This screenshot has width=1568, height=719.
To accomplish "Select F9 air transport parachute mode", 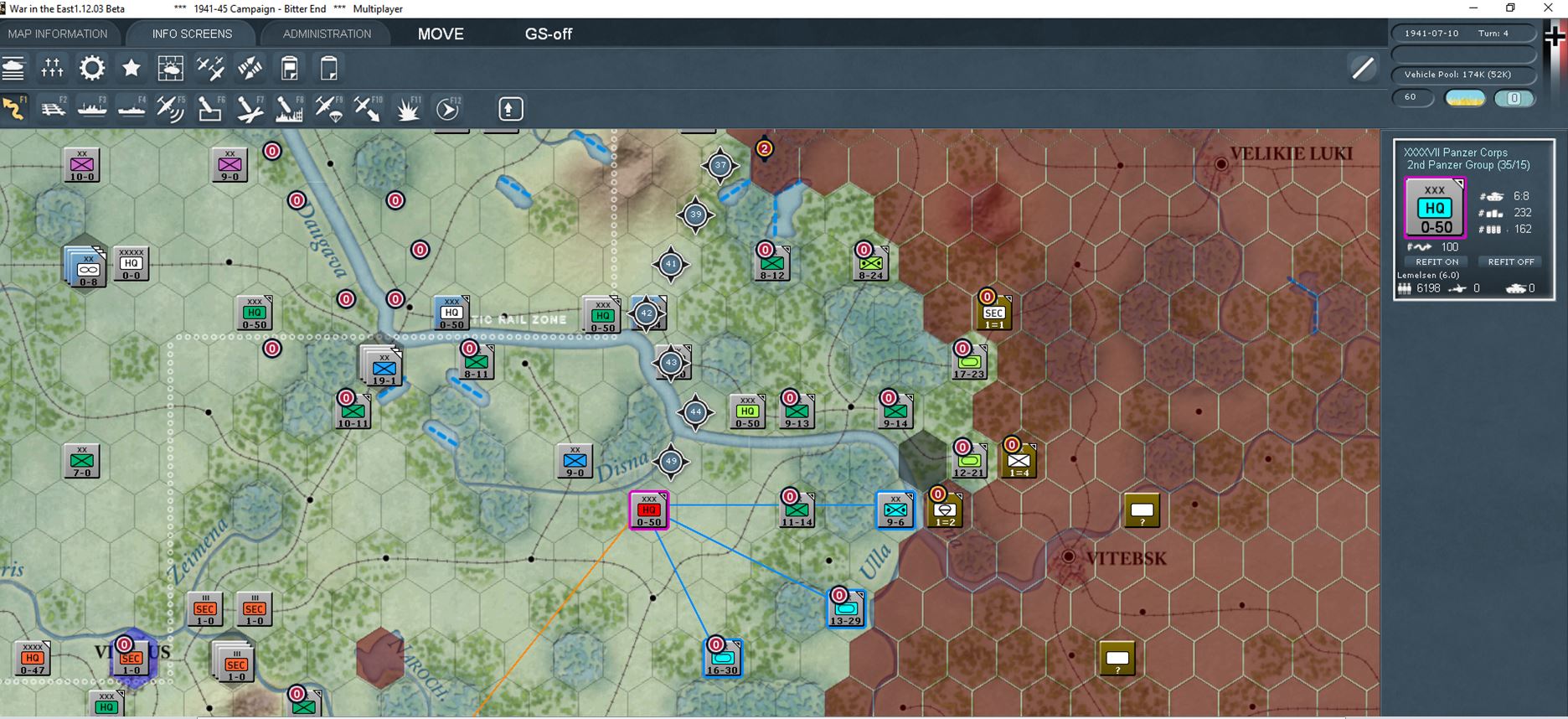I will pos(328,109).
